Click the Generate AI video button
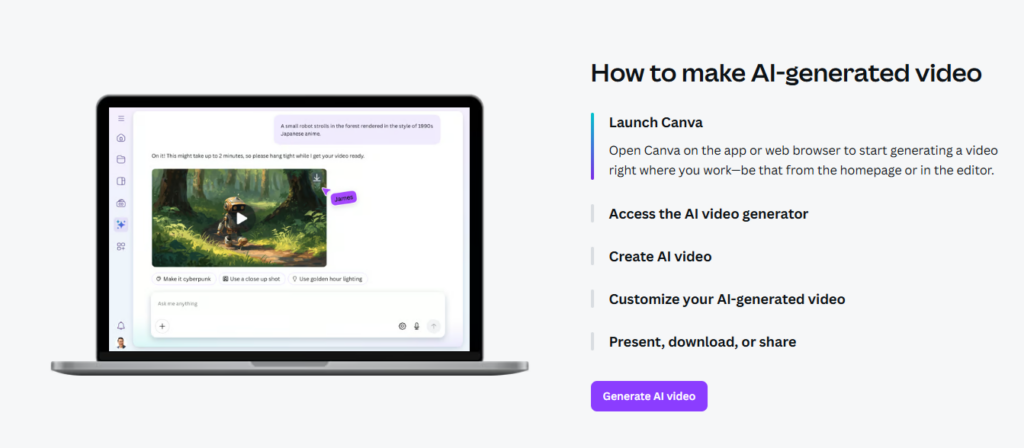 pos(648,396)
